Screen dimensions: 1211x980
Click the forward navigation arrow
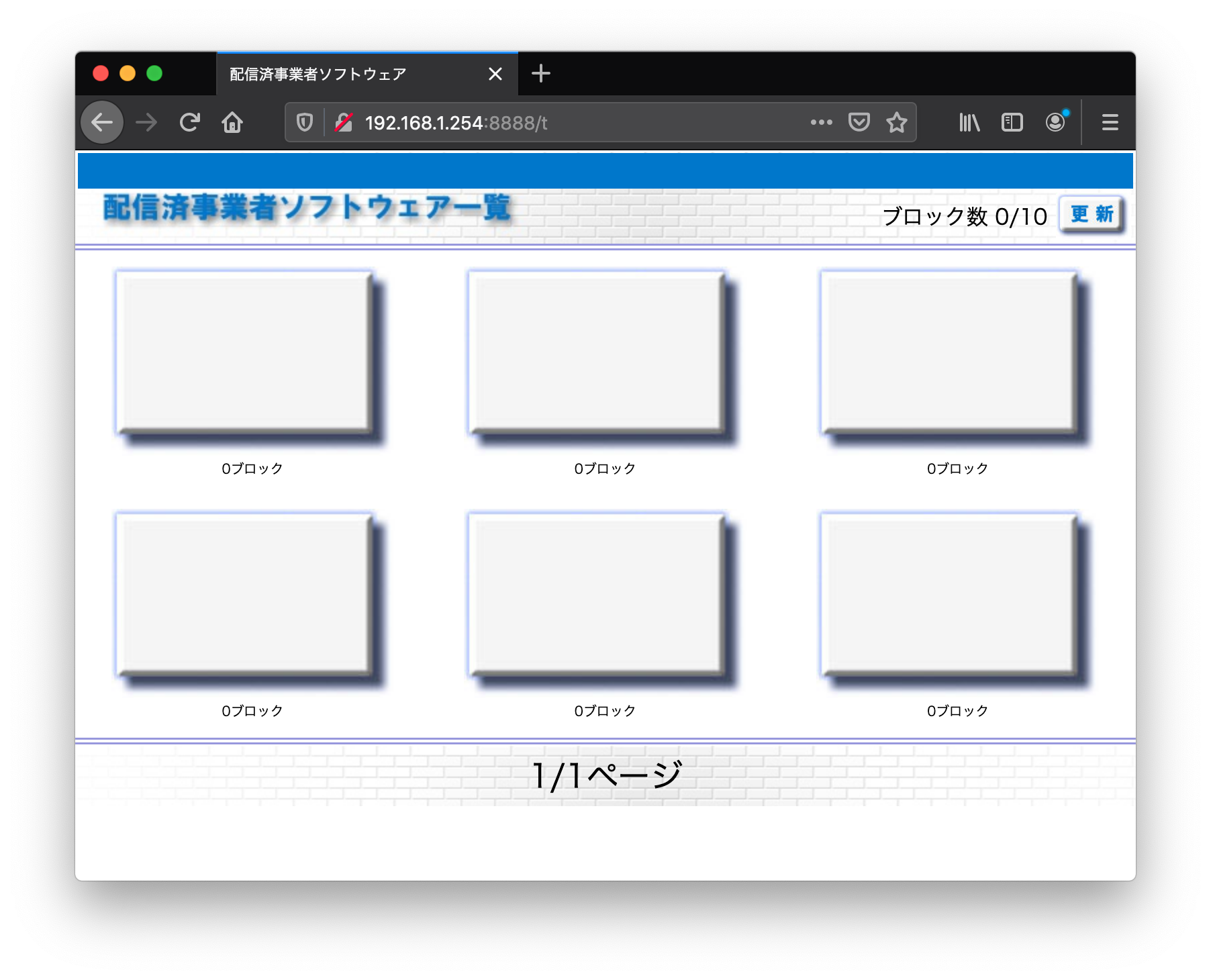click(146, 122)
